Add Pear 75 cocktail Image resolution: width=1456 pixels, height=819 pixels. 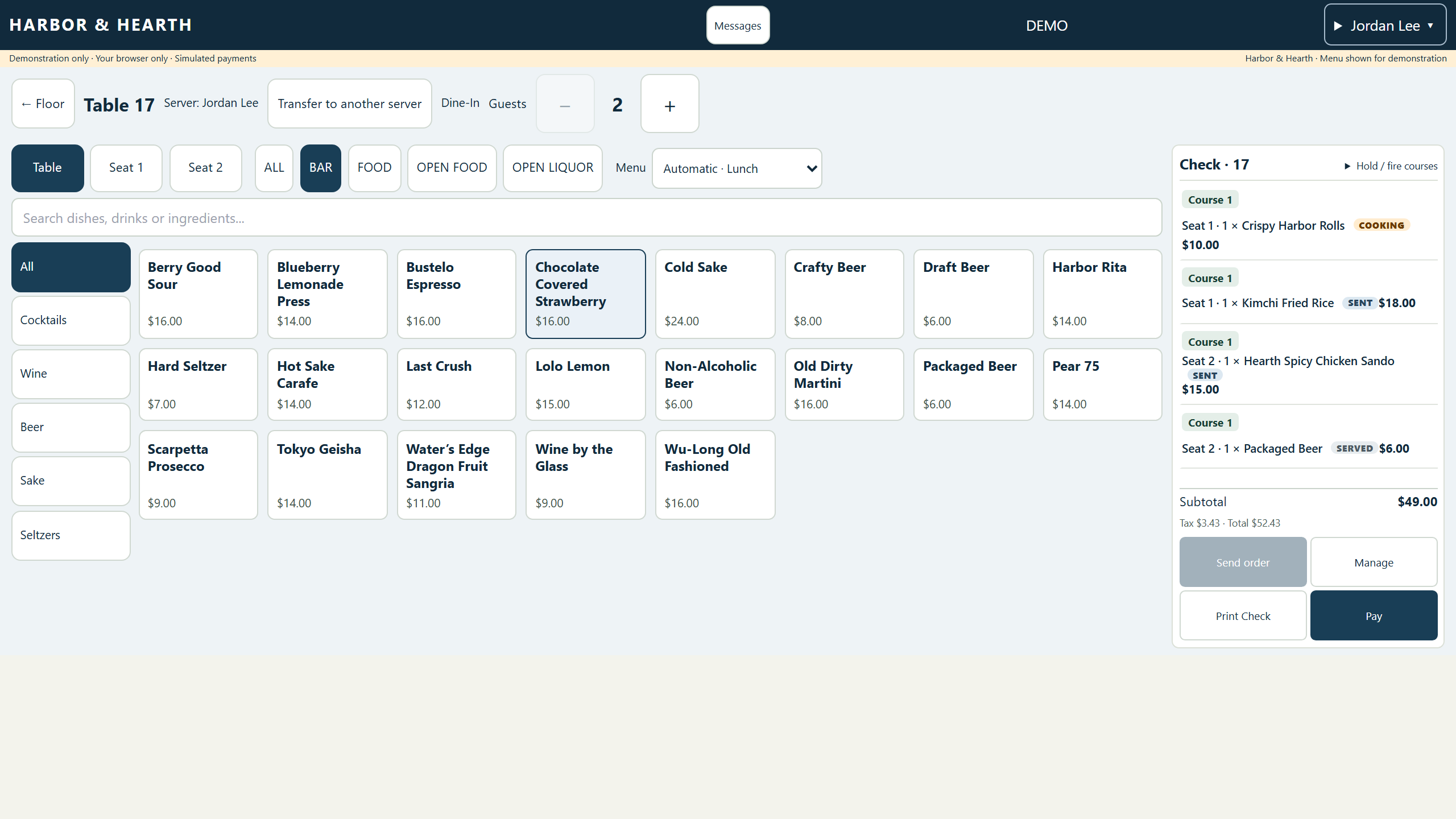[1103, 384]
